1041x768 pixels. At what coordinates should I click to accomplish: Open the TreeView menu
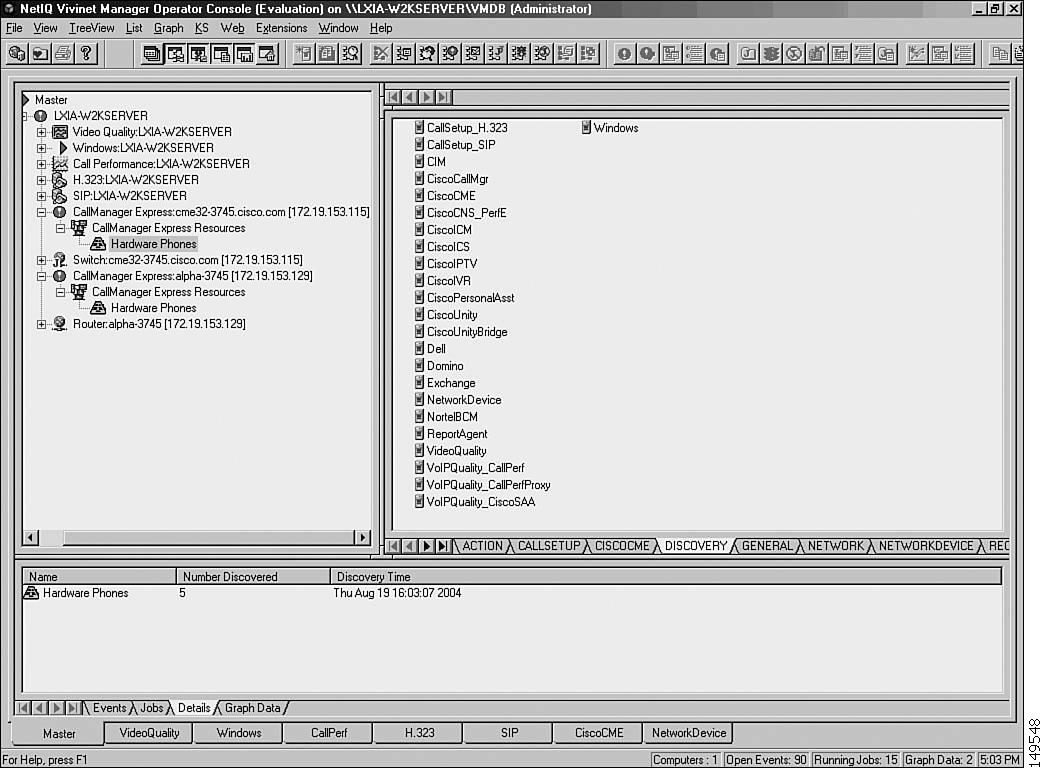[x=92, y=28]
